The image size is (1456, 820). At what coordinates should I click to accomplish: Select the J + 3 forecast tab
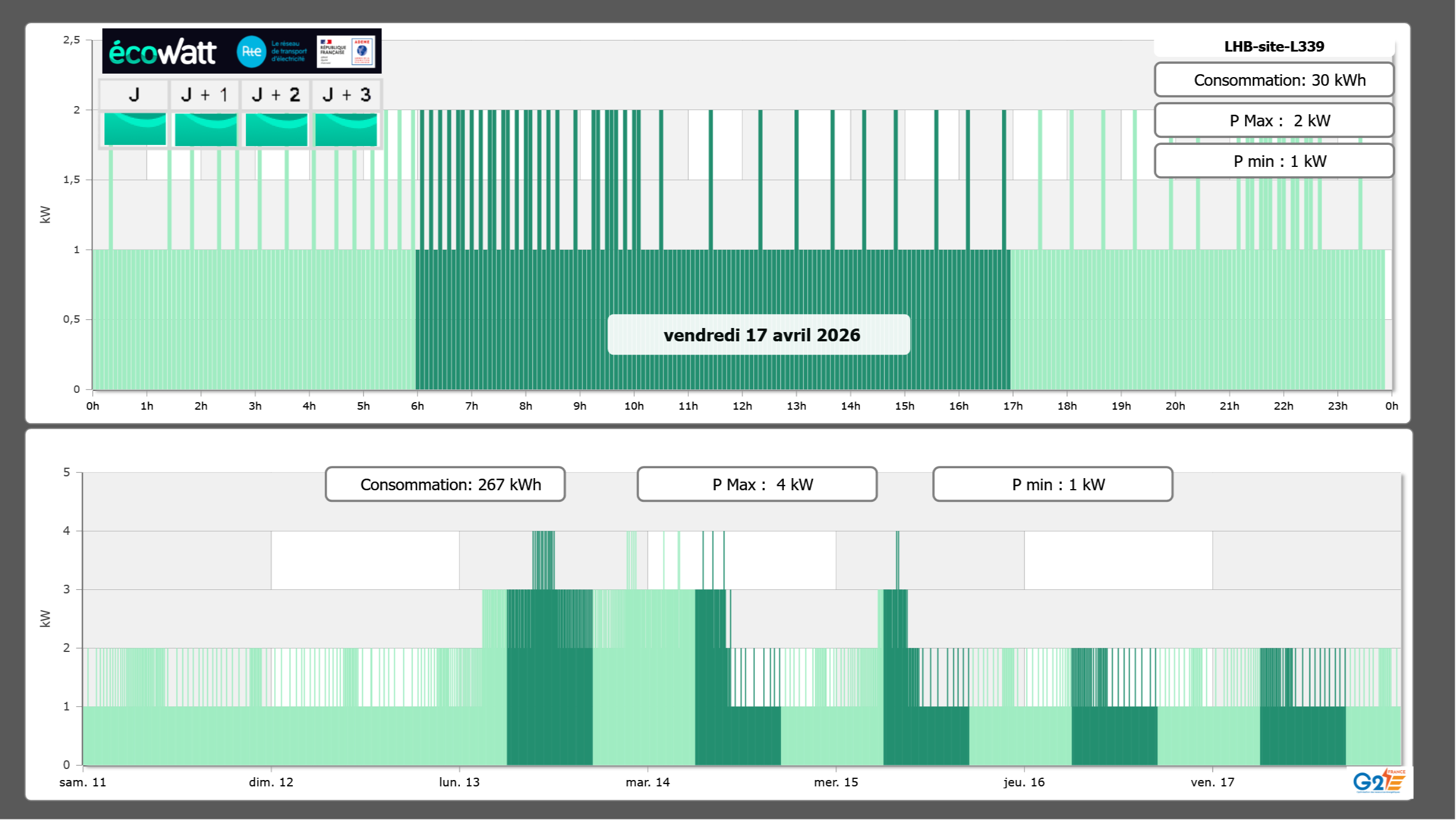pos(346,94)
